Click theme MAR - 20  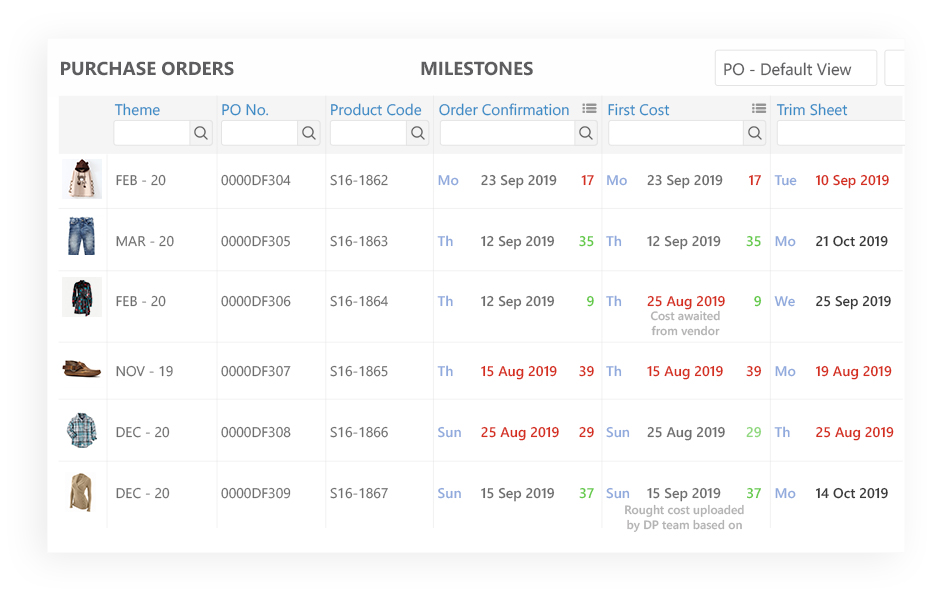145,241
